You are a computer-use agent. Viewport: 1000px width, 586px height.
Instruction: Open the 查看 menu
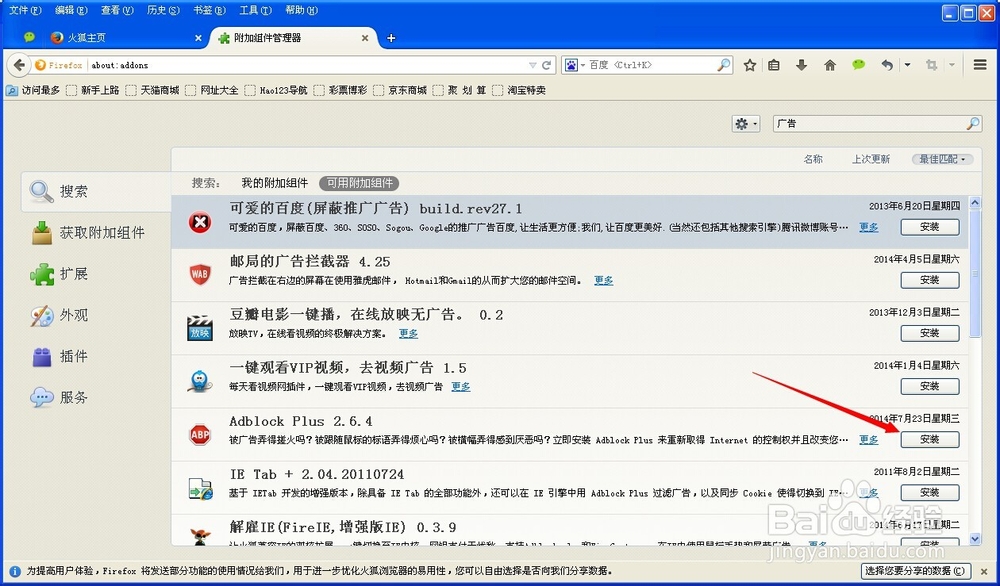tap(117, 10)
